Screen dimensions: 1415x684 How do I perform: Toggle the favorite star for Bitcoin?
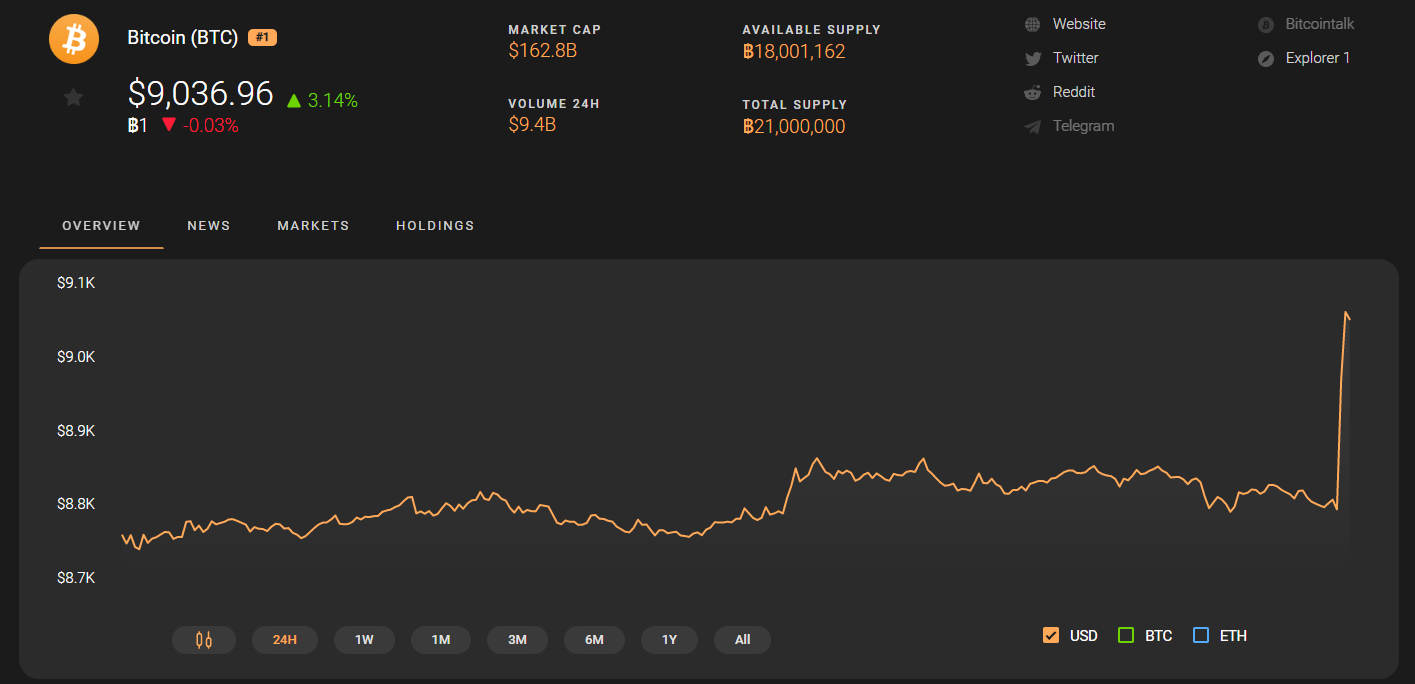pyautogui.click(x=73, y=97)
